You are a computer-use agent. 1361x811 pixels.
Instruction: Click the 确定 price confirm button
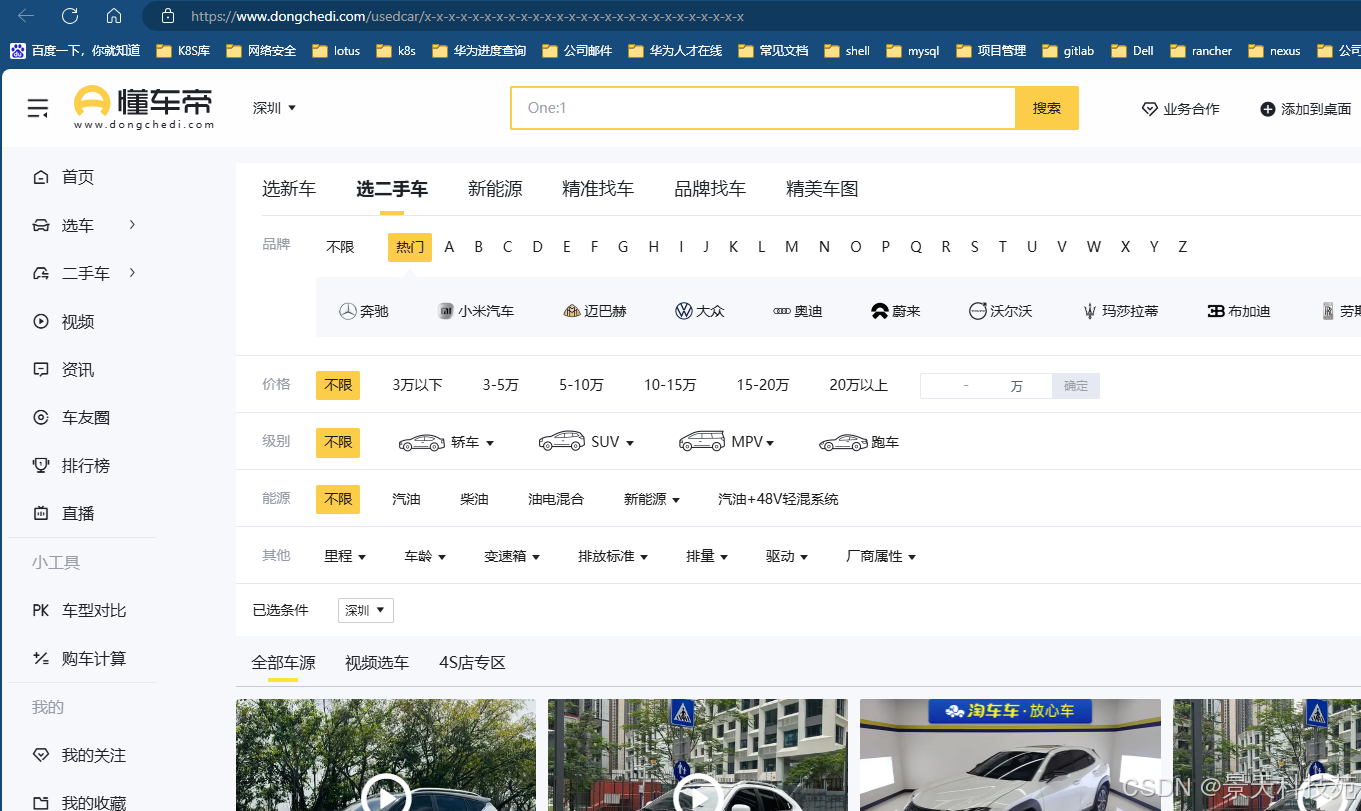click(1075, 385)
